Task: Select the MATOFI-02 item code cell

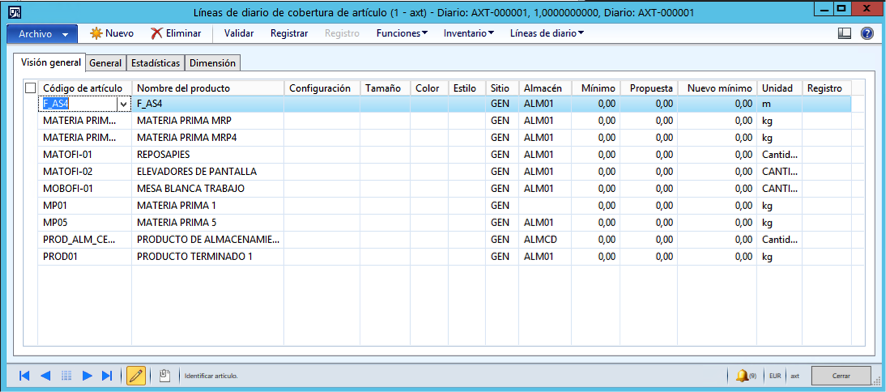Action: coord(85,171)
